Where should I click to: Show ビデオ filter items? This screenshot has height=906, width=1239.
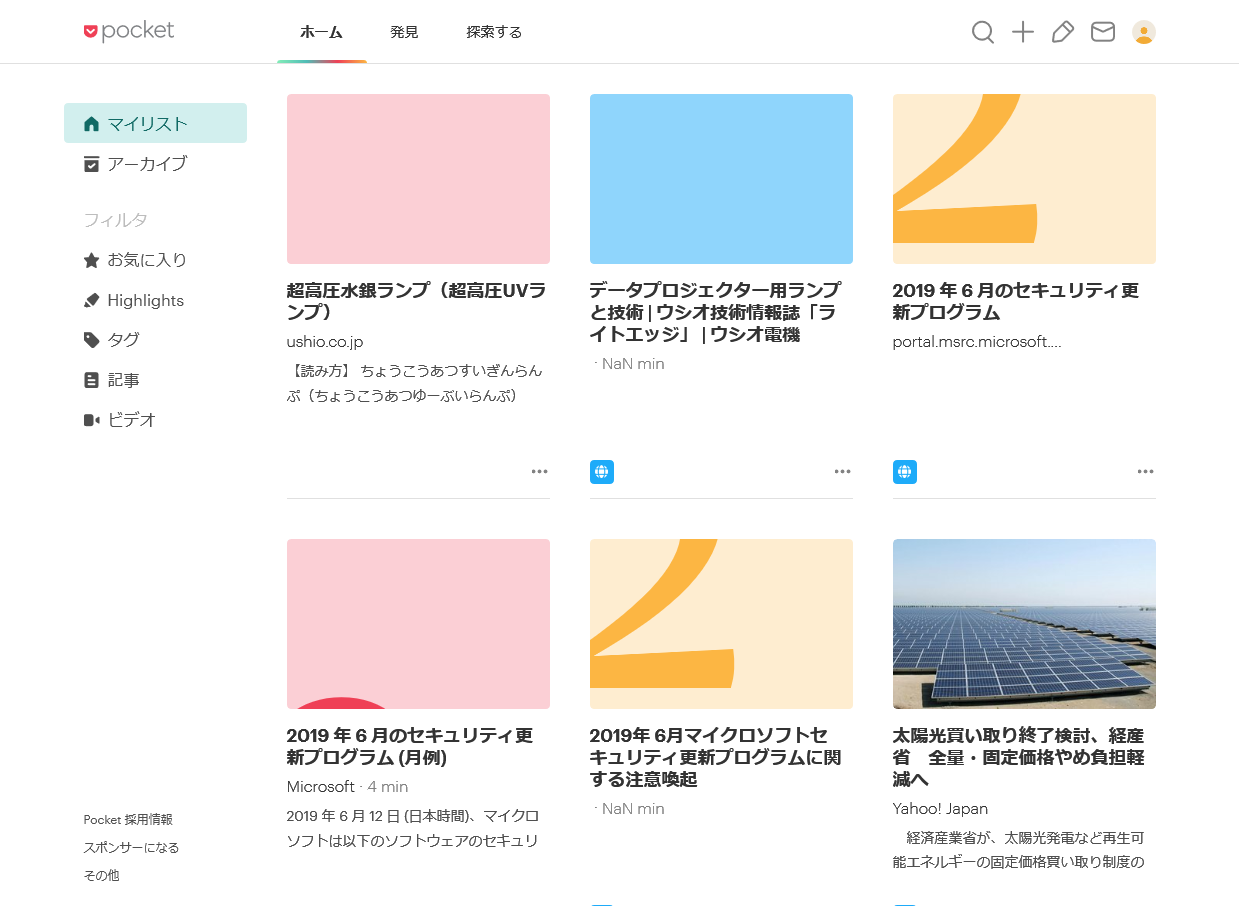click(x=131, y=420)
